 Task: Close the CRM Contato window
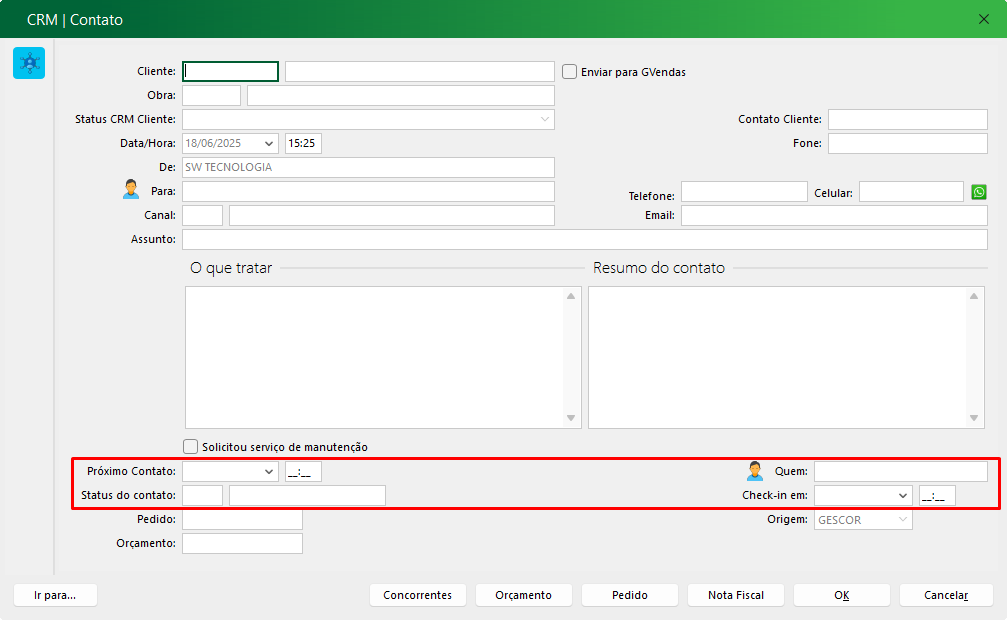click(x=983, y=19)
